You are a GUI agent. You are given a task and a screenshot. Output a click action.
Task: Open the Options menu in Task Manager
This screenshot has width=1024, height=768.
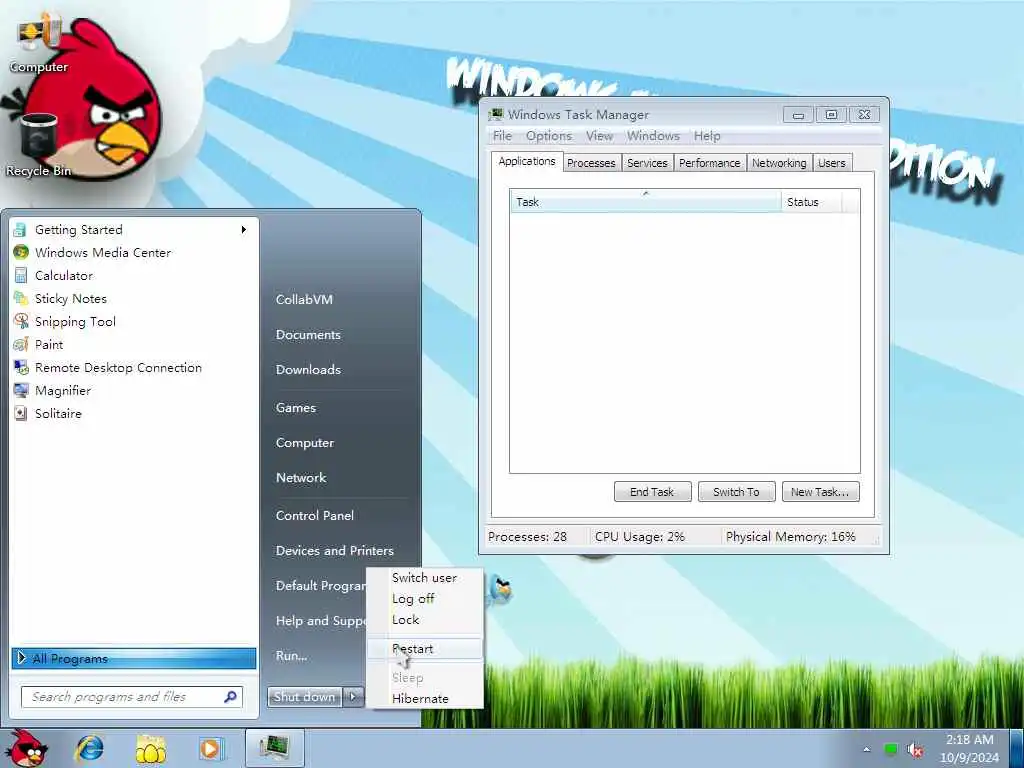(x=549, y=136)
